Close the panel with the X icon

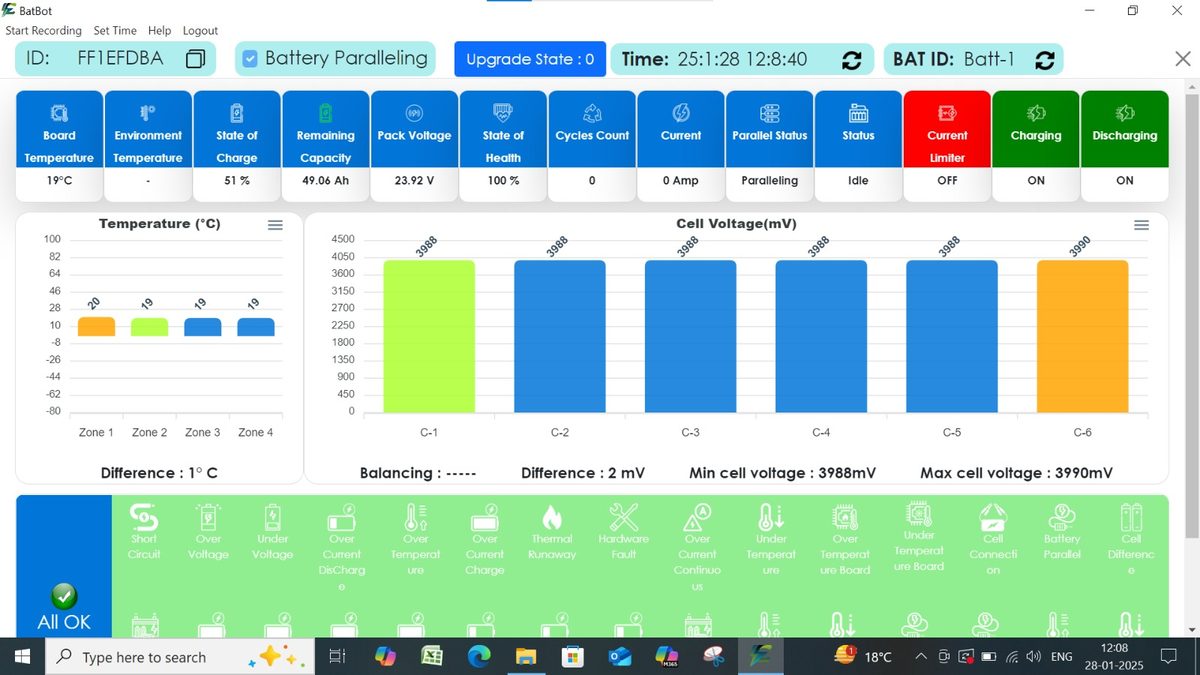point(1183,59)
